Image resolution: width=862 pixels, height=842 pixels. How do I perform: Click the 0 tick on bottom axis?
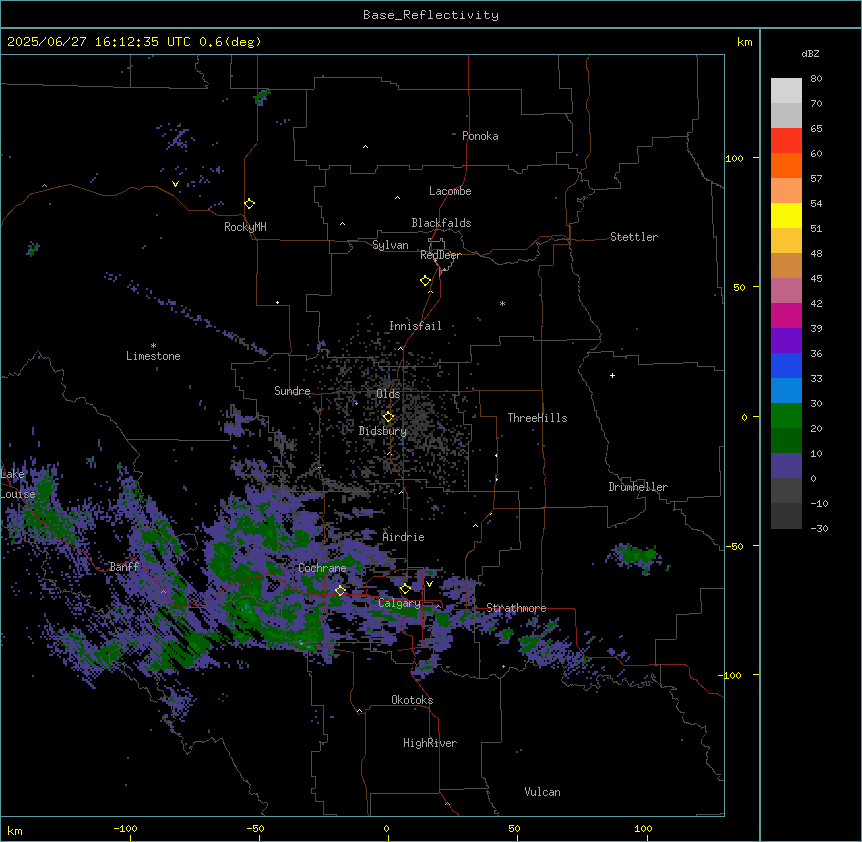click(386, 828)
